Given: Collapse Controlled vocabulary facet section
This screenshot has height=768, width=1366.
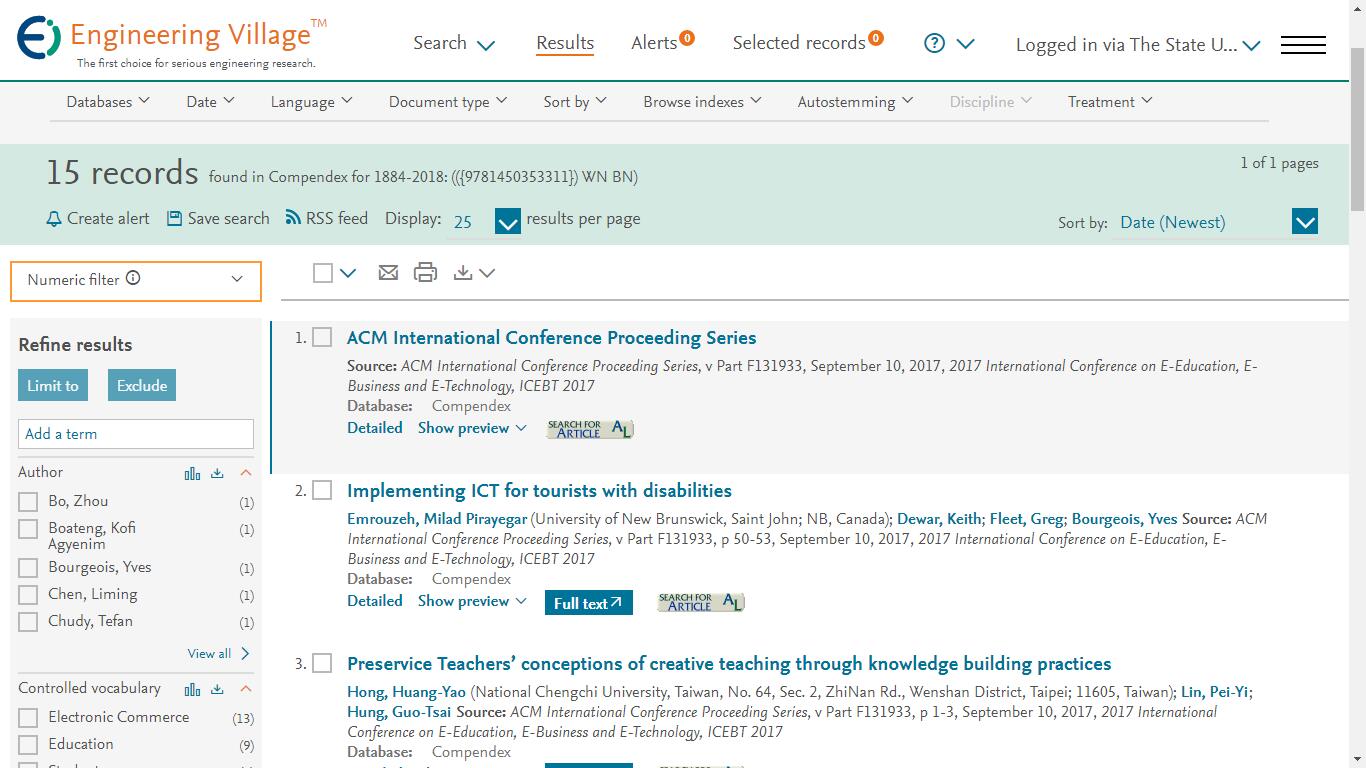Looking at the screenshot, I should [x=245, y=689].
